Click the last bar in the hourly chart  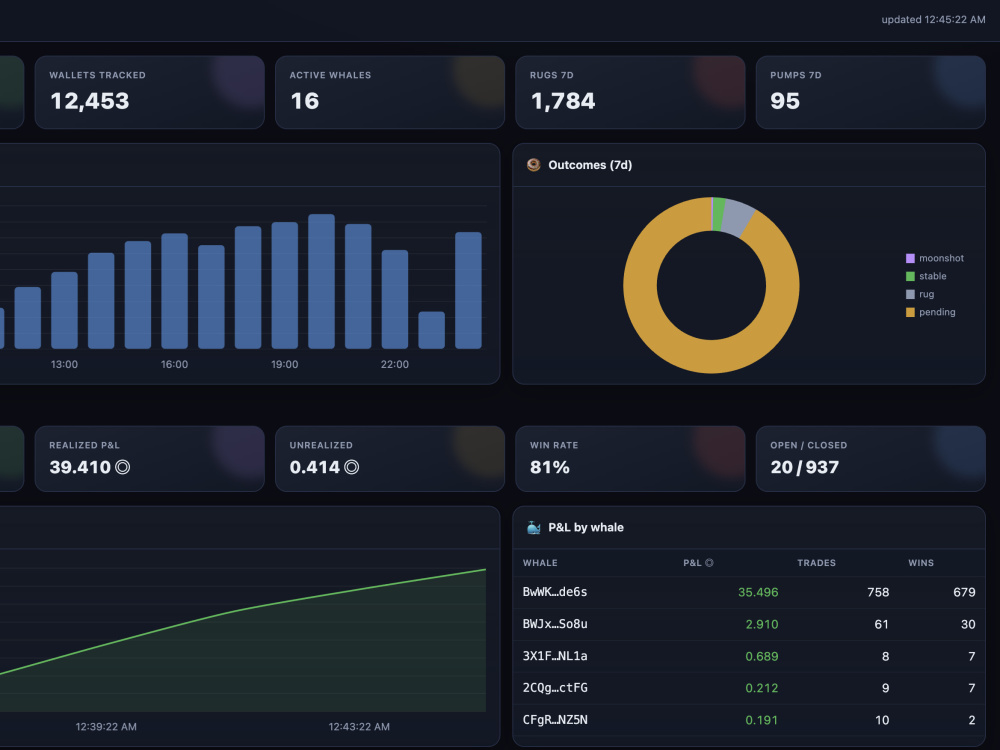click(x=468, y=290)
